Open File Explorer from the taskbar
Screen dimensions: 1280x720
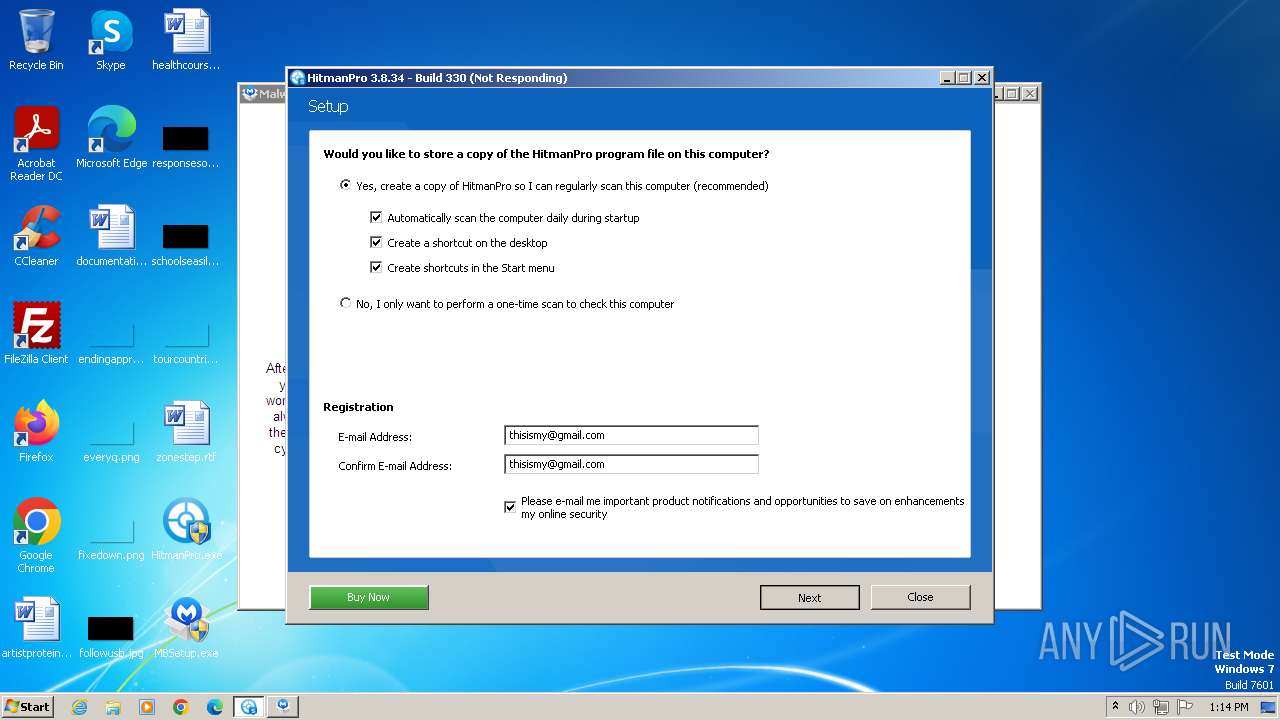point(113,707)
